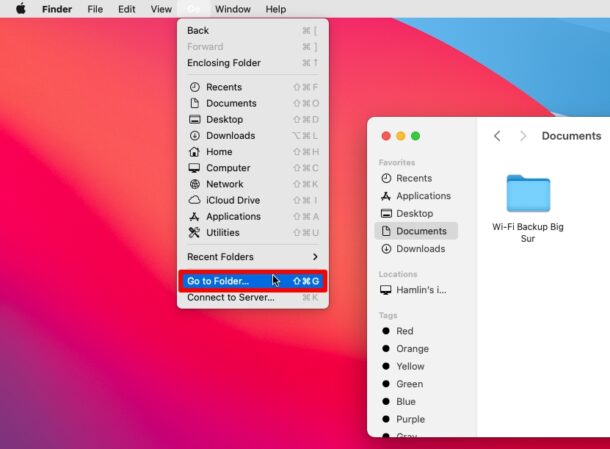Image resolution: width=610 pixels, height=449 pixels.
Task: Click the Tags sidebar heading
Action: [388, 315]
